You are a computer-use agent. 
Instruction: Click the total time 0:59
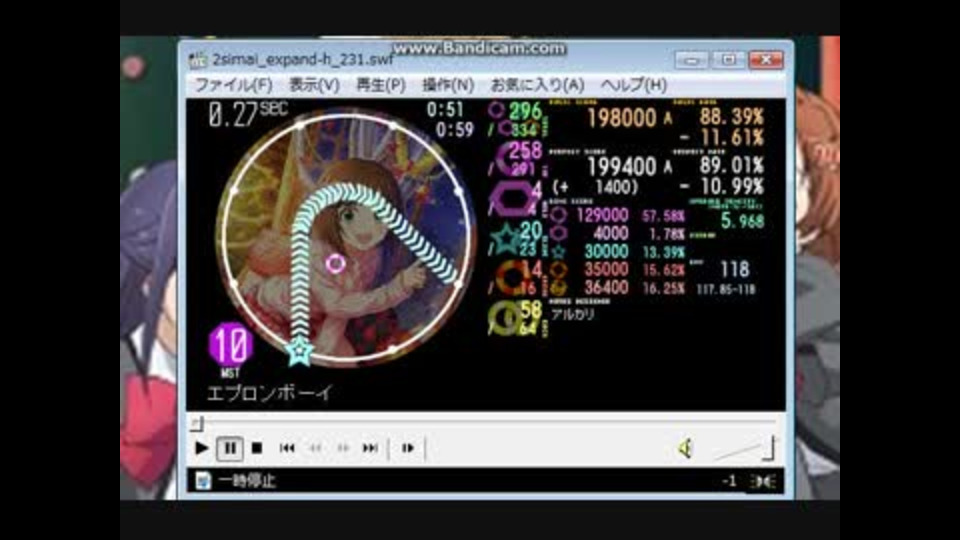click(454, 130)
